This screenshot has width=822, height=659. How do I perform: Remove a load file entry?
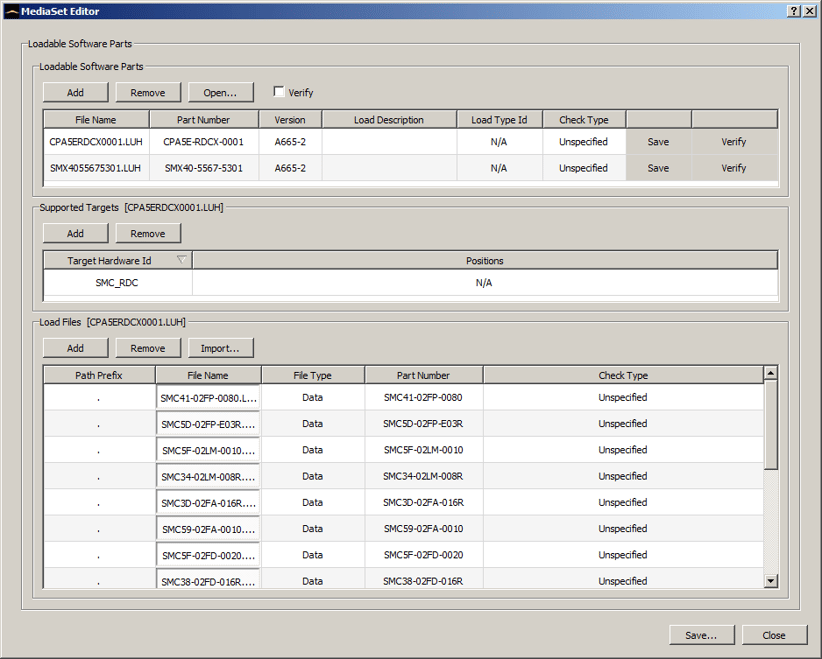point(148,347)
